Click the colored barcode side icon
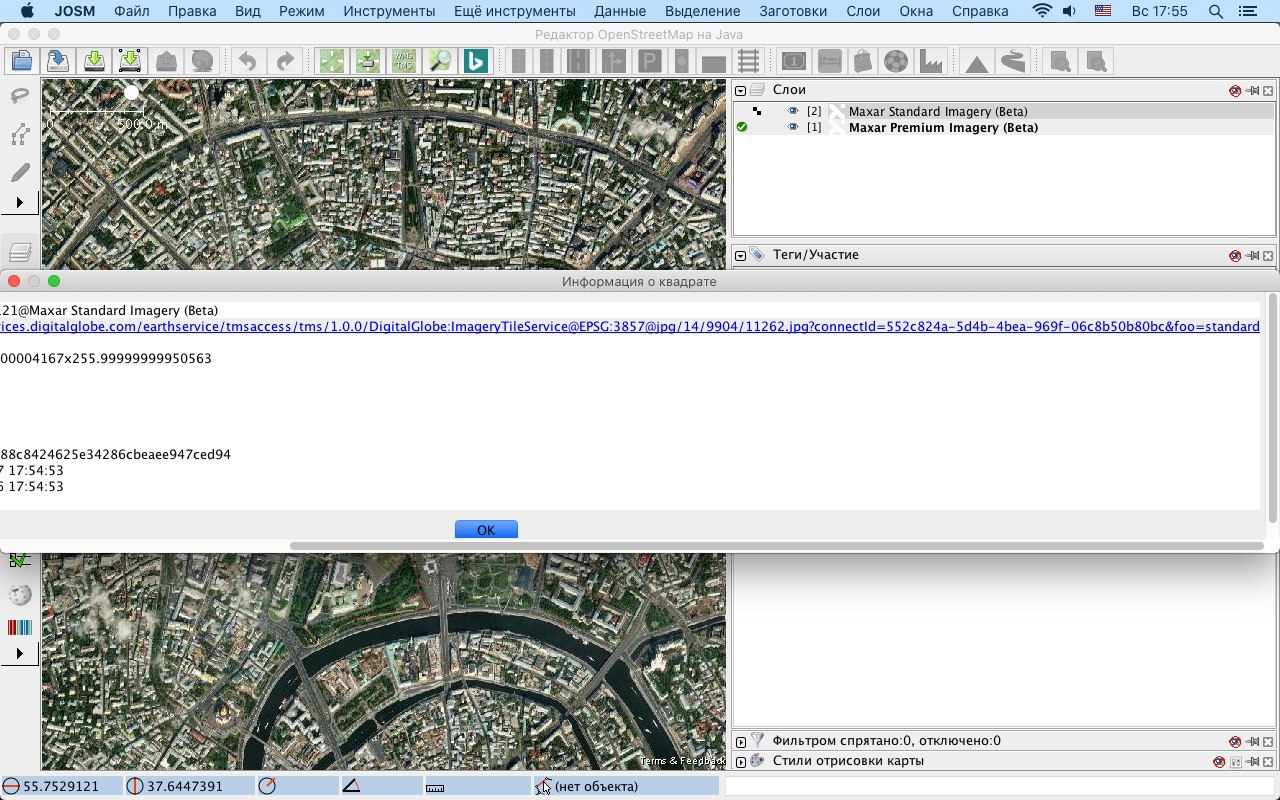 point(20,628)
